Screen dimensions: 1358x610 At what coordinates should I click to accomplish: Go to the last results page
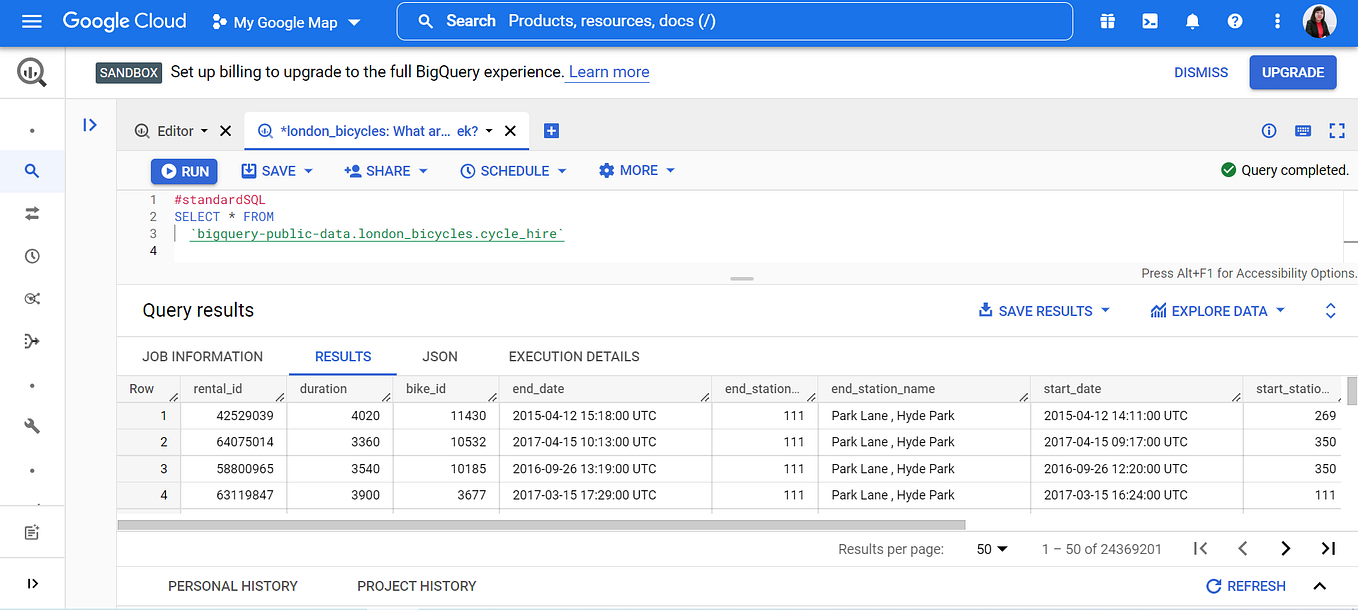pos(1328,548)
